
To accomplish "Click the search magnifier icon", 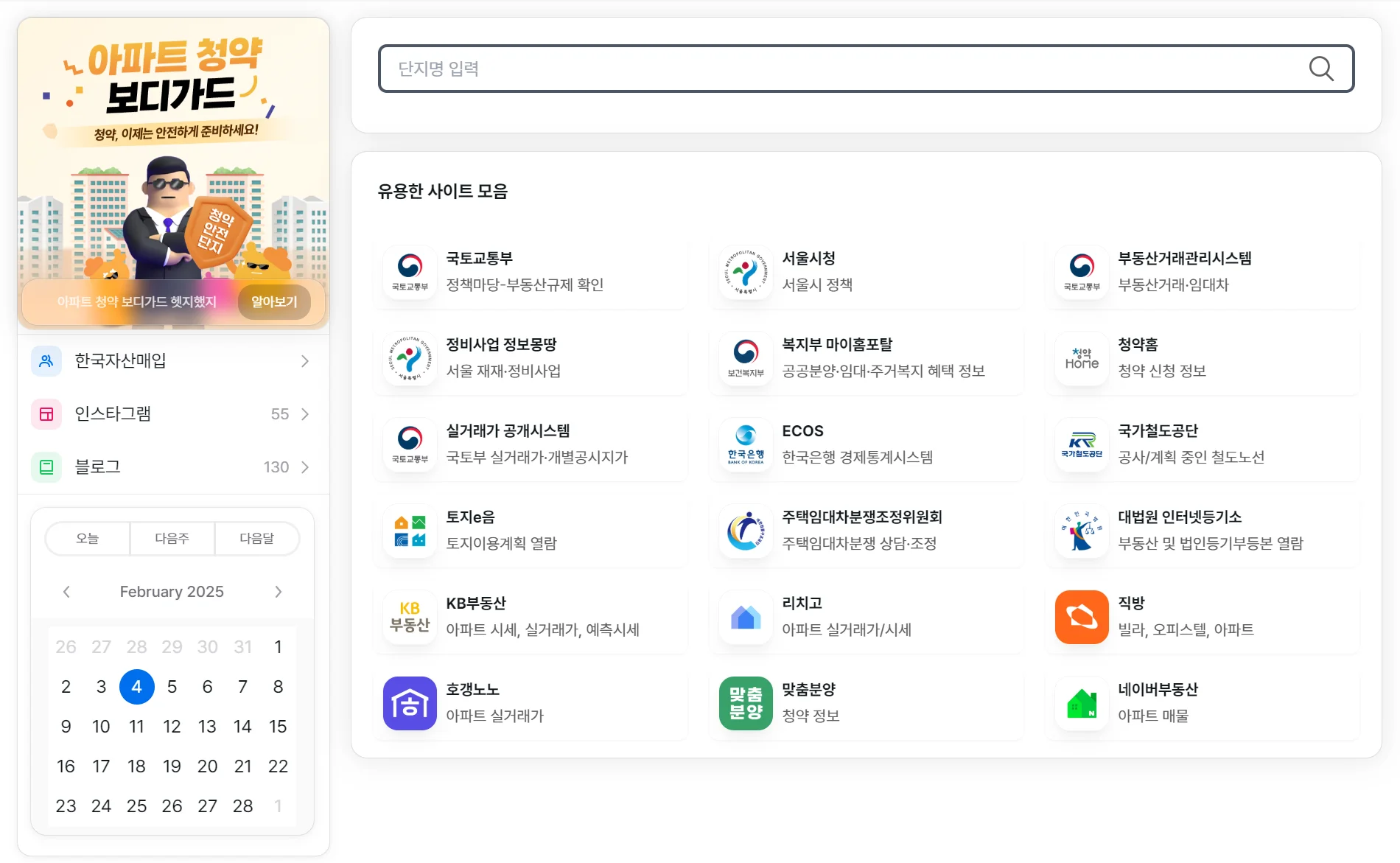I will pyautogui.click(x=1320, y=69).
